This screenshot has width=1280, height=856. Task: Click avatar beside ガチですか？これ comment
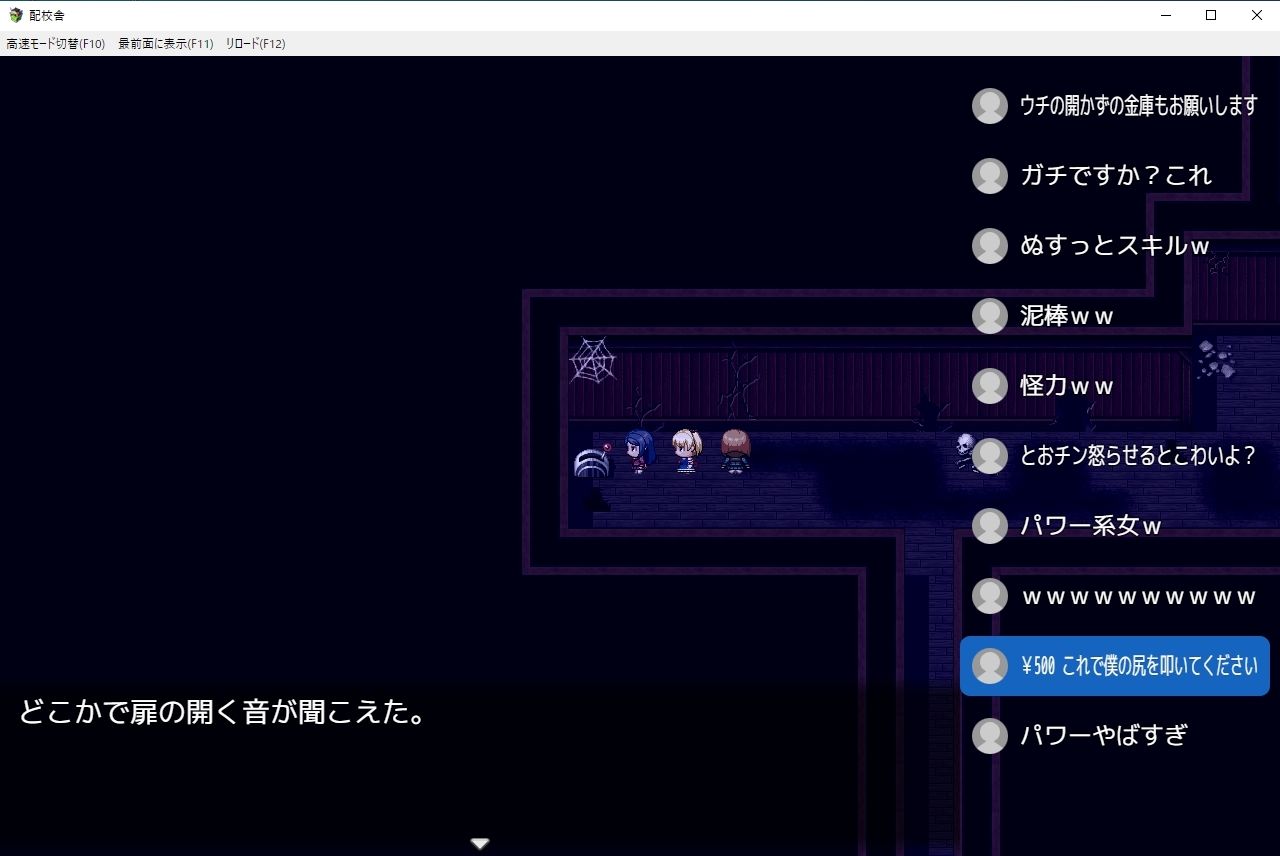click(x=990, y=176)
